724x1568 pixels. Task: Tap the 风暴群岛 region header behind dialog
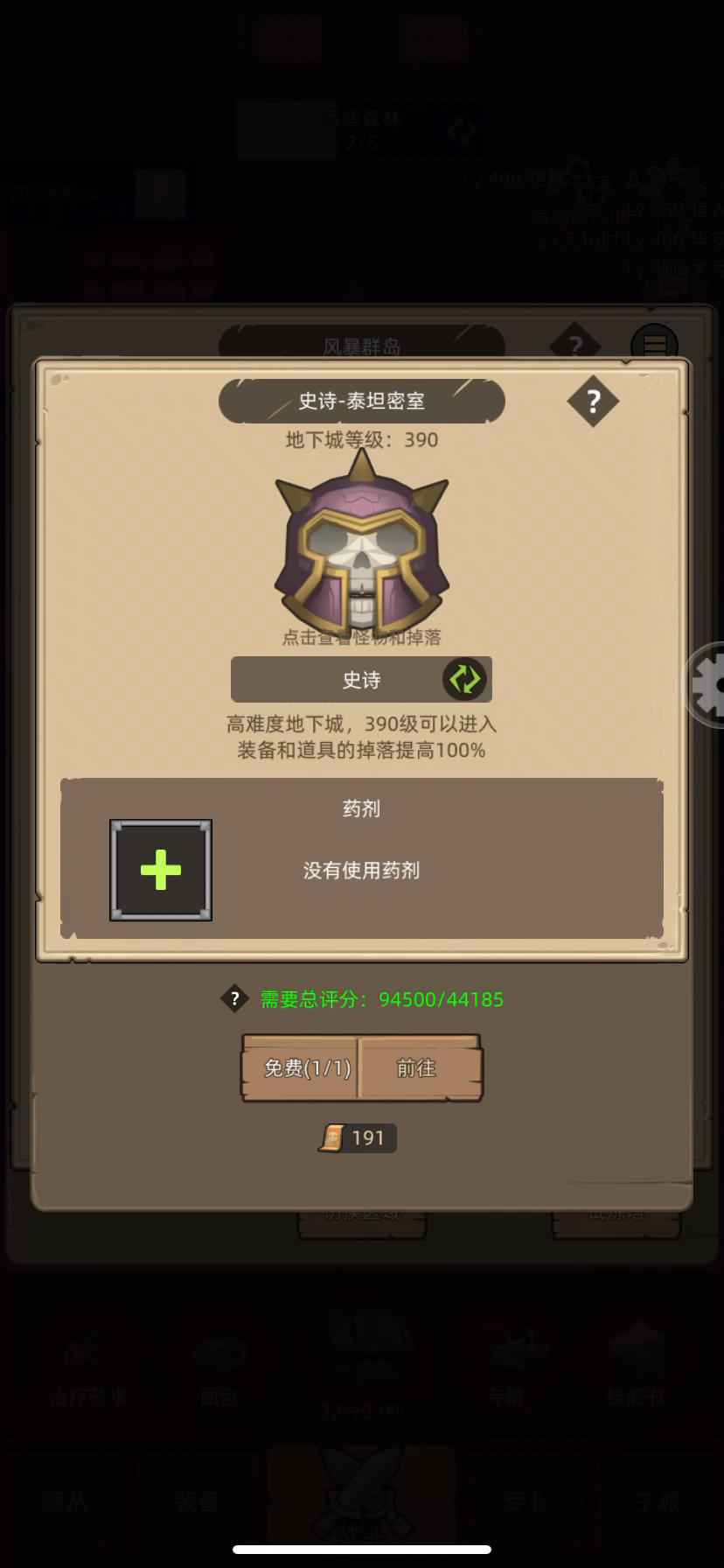[x=362, y=346]
